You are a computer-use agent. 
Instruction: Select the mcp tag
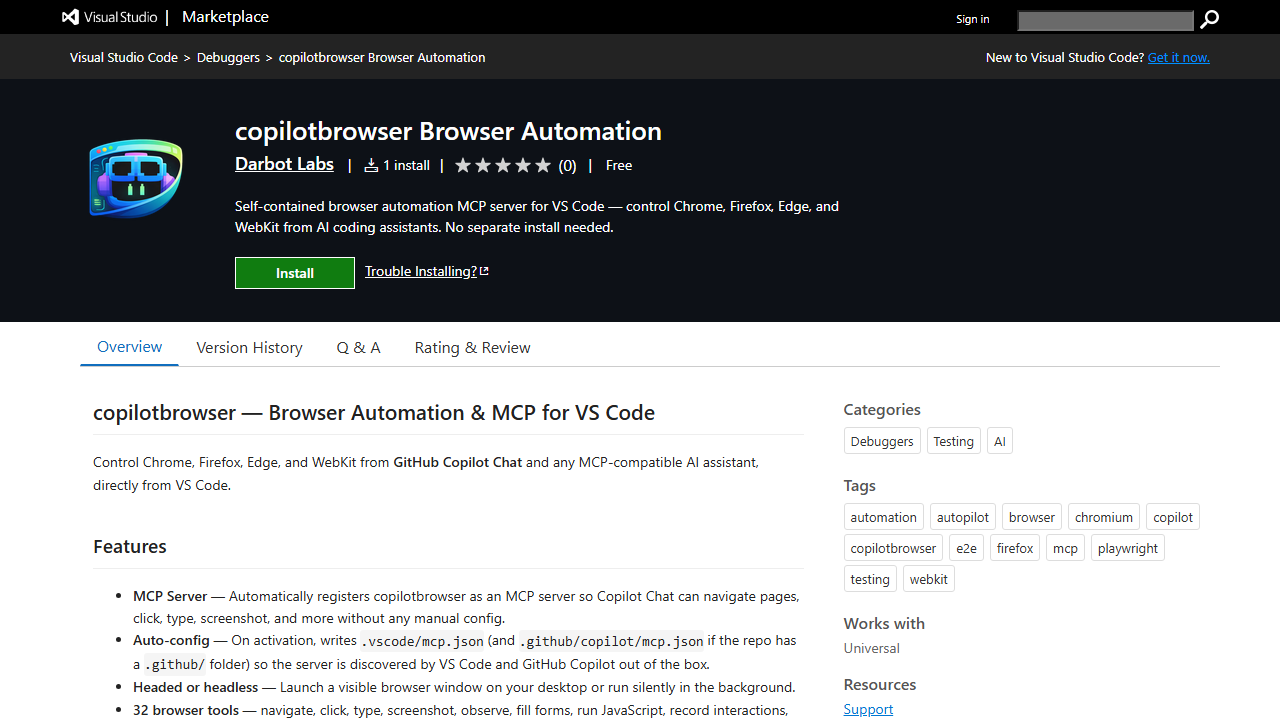[1065, 548]
